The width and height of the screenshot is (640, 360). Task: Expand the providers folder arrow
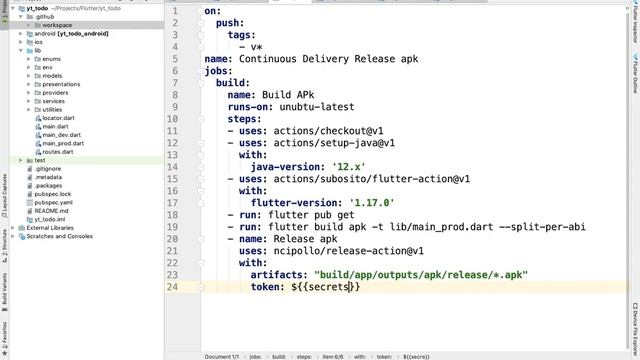[x=29, y=93]
